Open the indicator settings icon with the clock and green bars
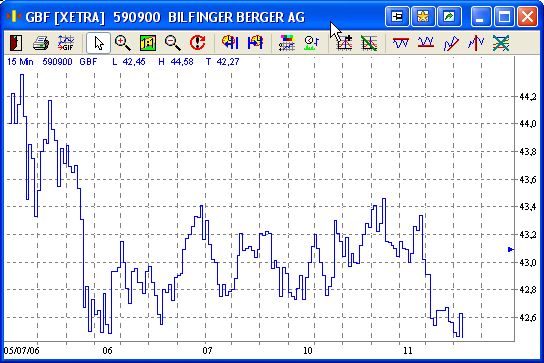The width and height of the screenshot is (544, 363). [312, 43]
